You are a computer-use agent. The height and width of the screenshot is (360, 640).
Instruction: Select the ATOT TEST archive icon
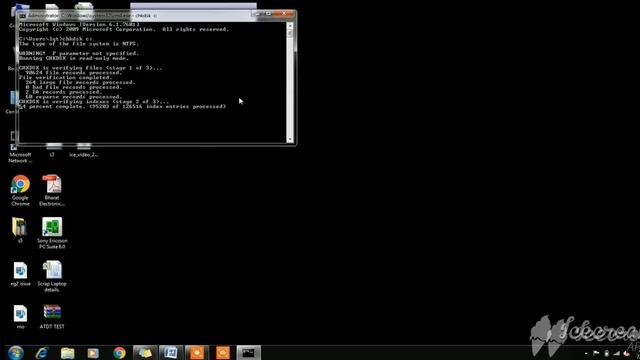click(x=52, y=317)
